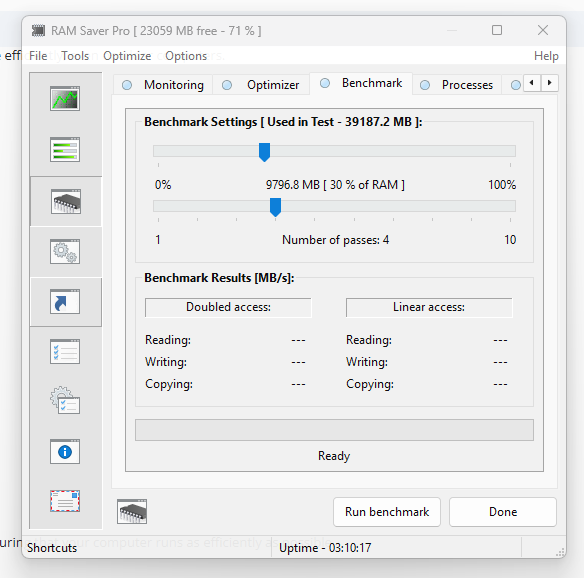Image resolution: width=584 pixels, height=578 pixels.
Task: Click the Linear access header box
Action: [429, 307]
